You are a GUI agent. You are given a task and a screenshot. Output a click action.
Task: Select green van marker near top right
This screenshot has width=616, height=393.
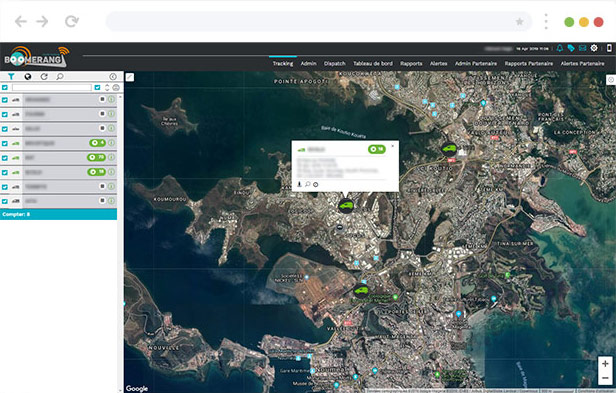pyautogui.click(x=449, y=149)
